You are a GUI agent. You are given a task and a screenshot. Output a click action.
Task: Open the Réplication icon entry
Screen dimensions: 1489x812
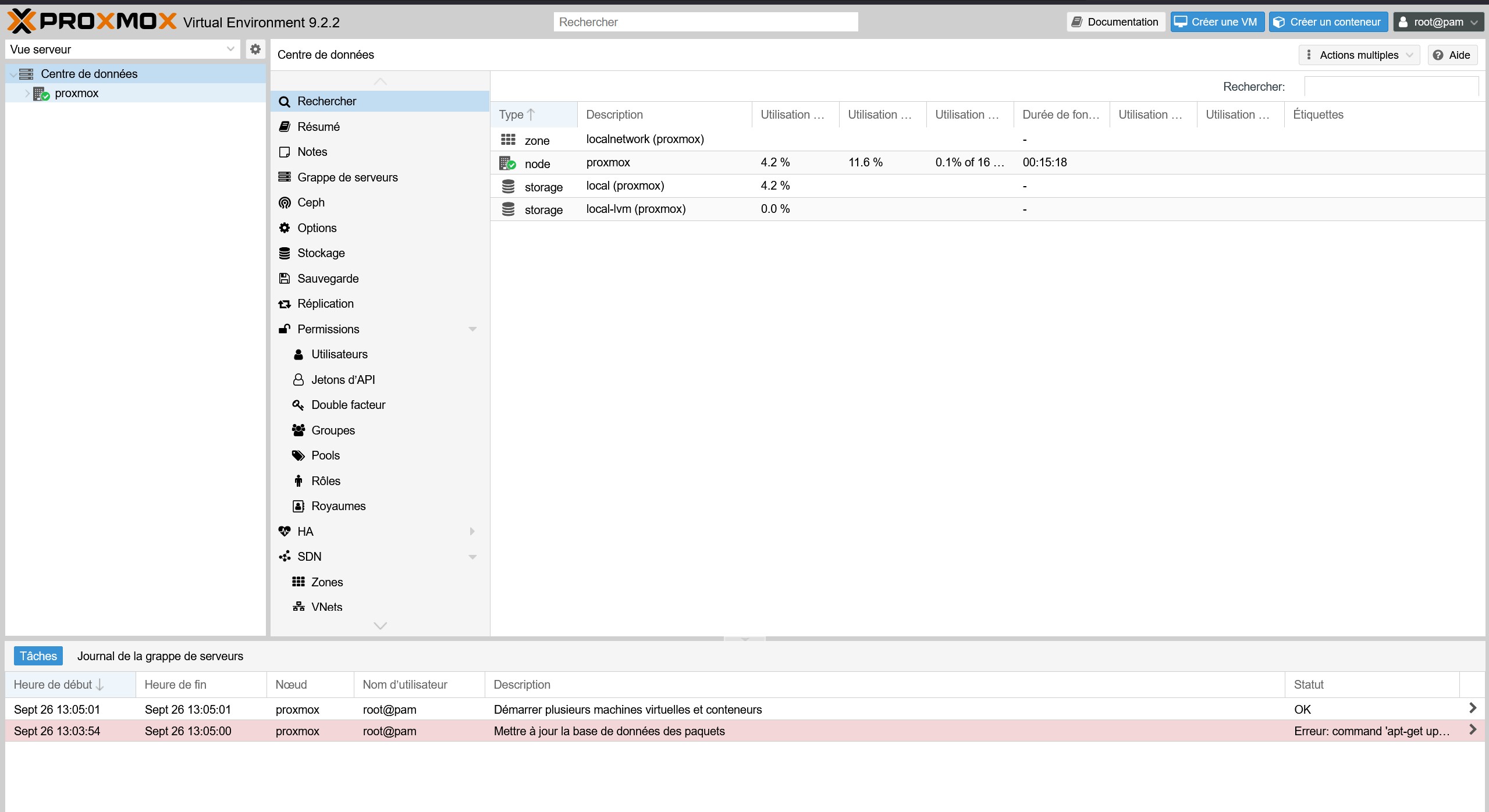pos(379,304)
